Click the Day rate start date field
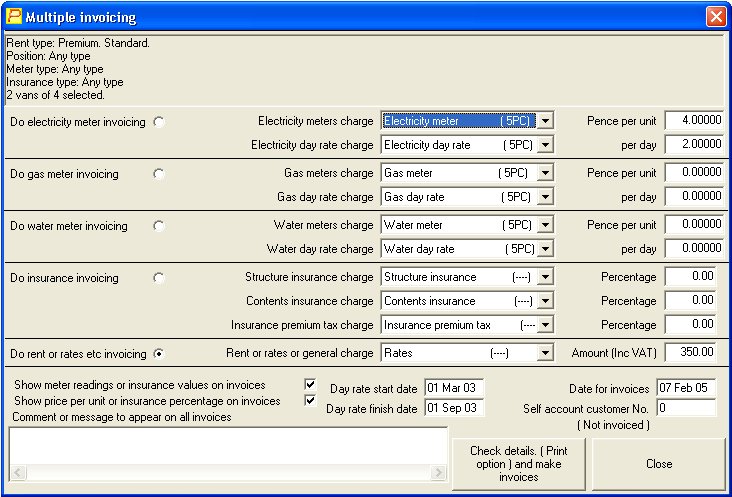This screenshot has width=732, height=497. pyautogui.click(x=454, y=388)
